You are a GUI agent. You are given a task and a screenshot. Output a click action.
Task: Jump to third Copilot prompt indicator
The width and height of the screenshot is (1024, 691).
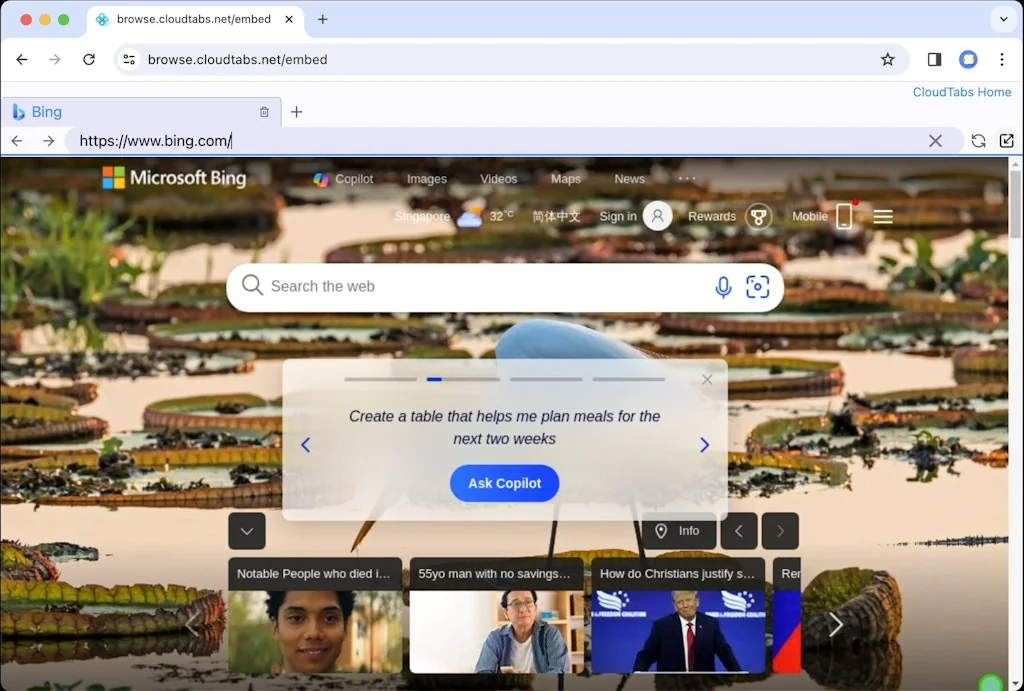click(x=546, y=379)
